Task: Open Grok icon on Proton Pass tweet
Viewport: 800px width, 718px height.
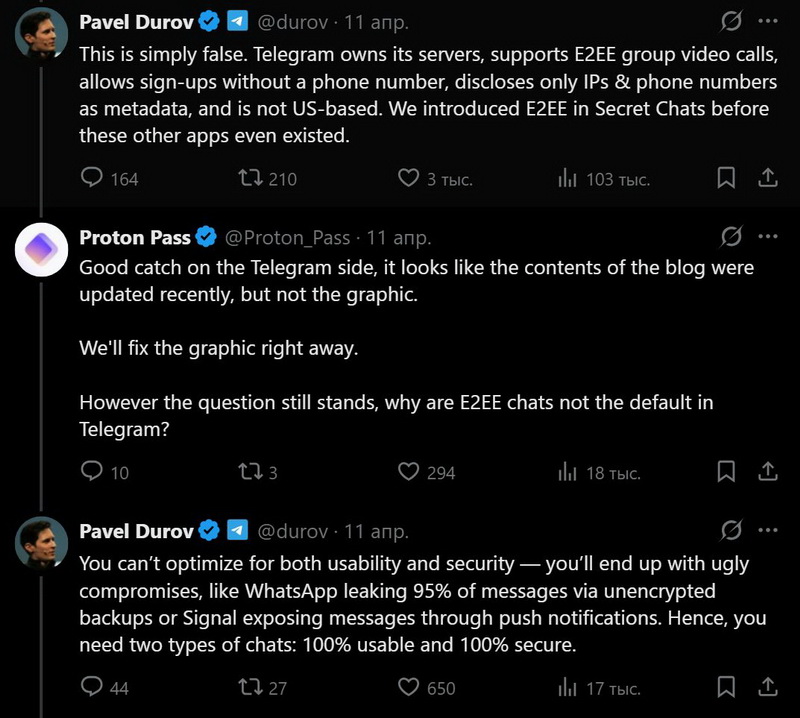Action: coord(731,237)
